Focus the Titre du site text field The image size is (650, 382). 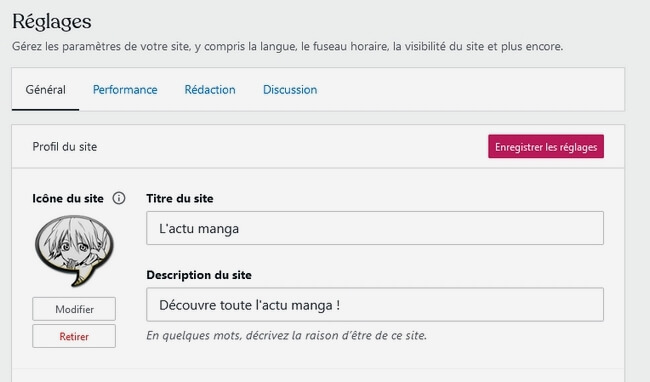[x=375, y=228]
